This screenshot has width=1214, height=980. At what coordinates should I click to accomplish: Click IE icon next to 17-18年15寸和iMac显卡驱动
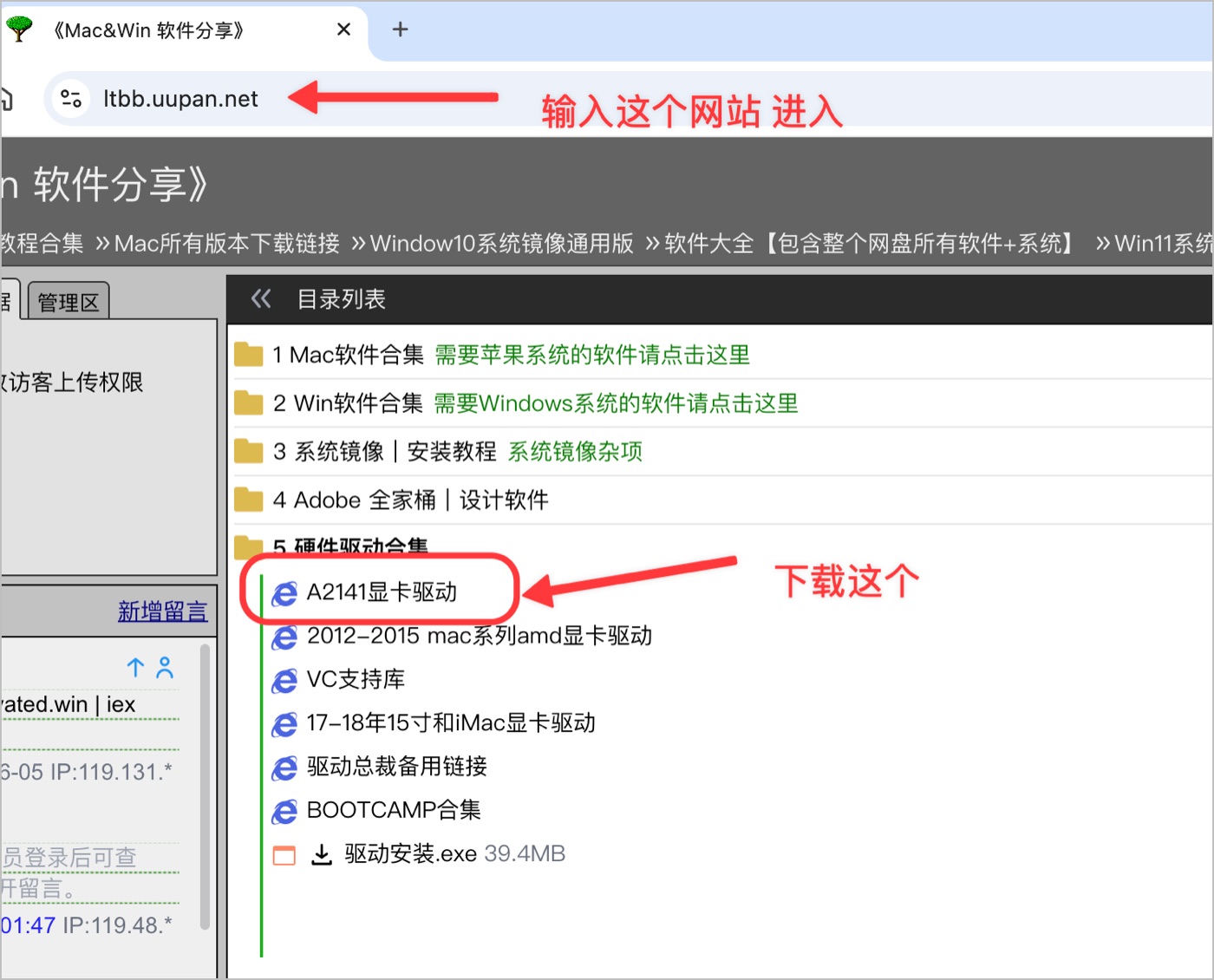point(284,724)
